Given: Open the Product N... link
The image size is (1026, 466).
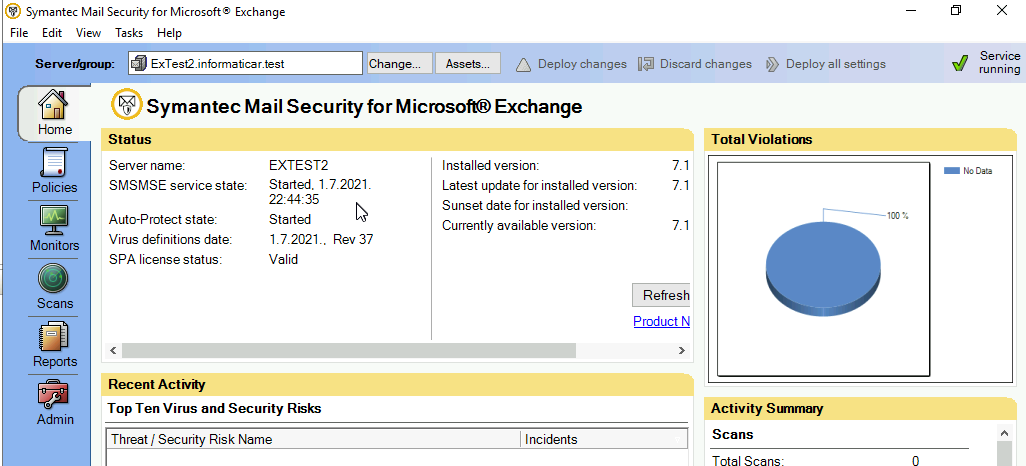Looking at the screenshot, I should [662, 321].
